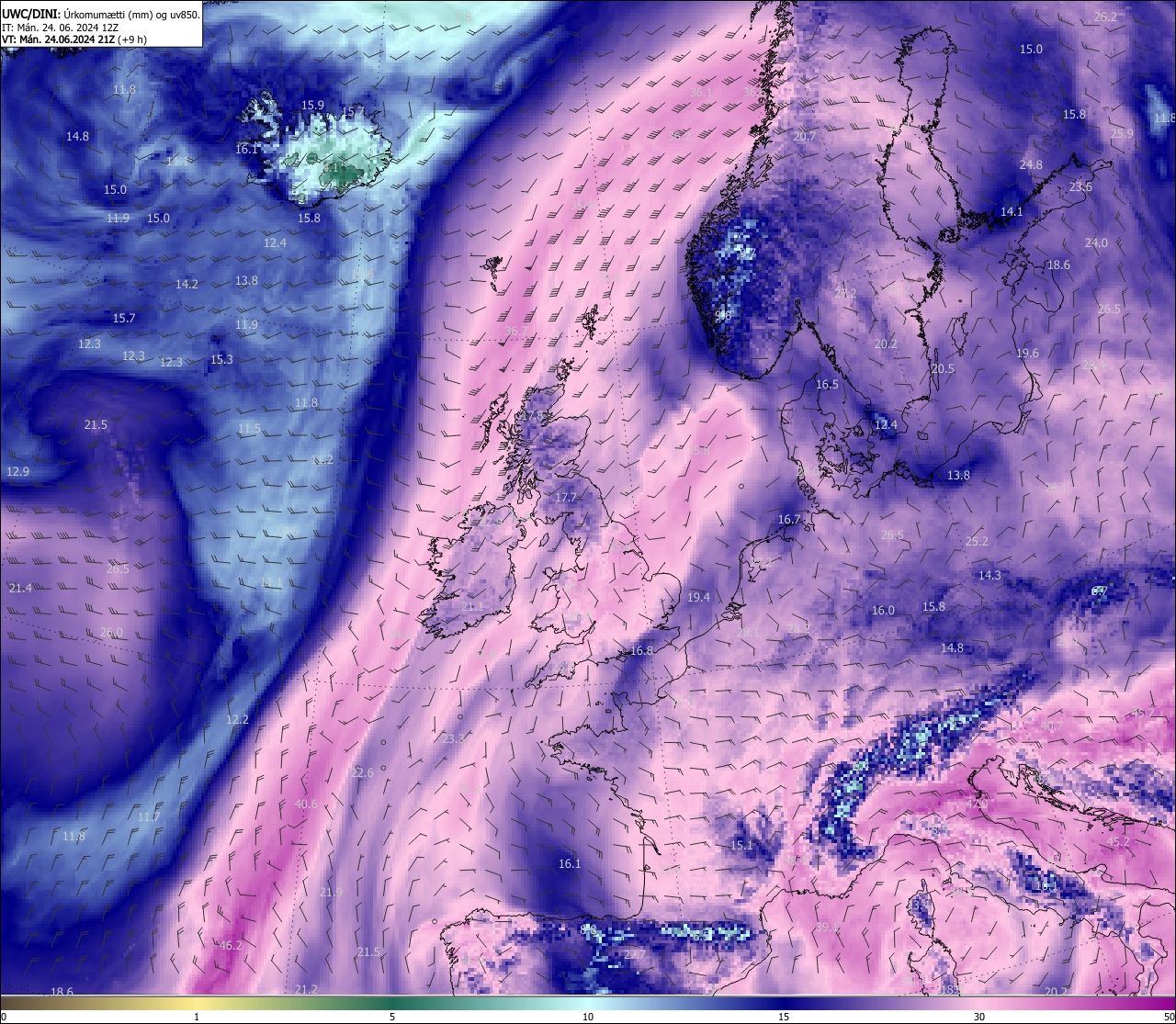Click the 15.1 value over France
The width and height of the screenshot is (1176, 1024).
click(x=741, y=846)
